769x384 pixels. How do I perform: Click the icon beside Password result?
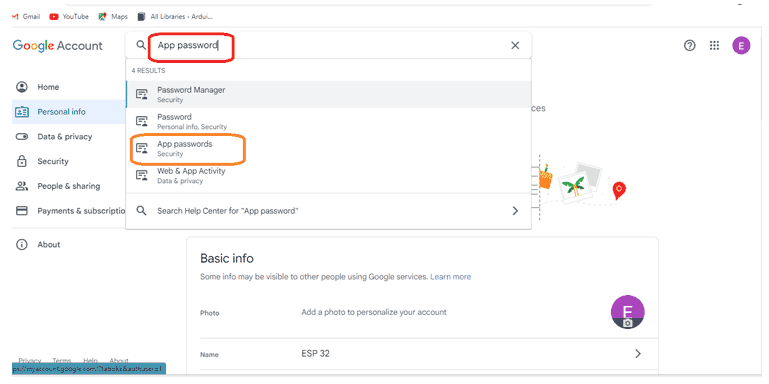142,121
